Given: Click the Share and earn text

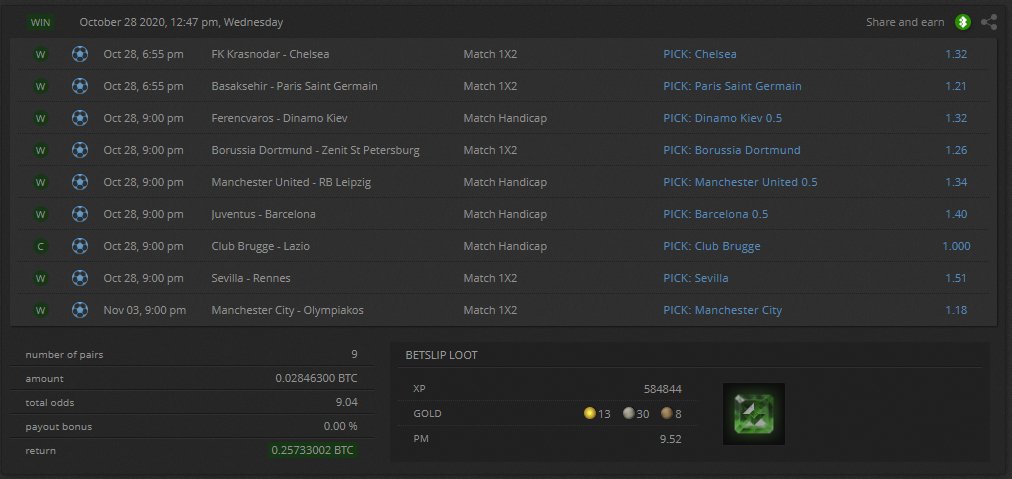Looking at the screenshot, I should pyautogui.click(x=905, y=22).
